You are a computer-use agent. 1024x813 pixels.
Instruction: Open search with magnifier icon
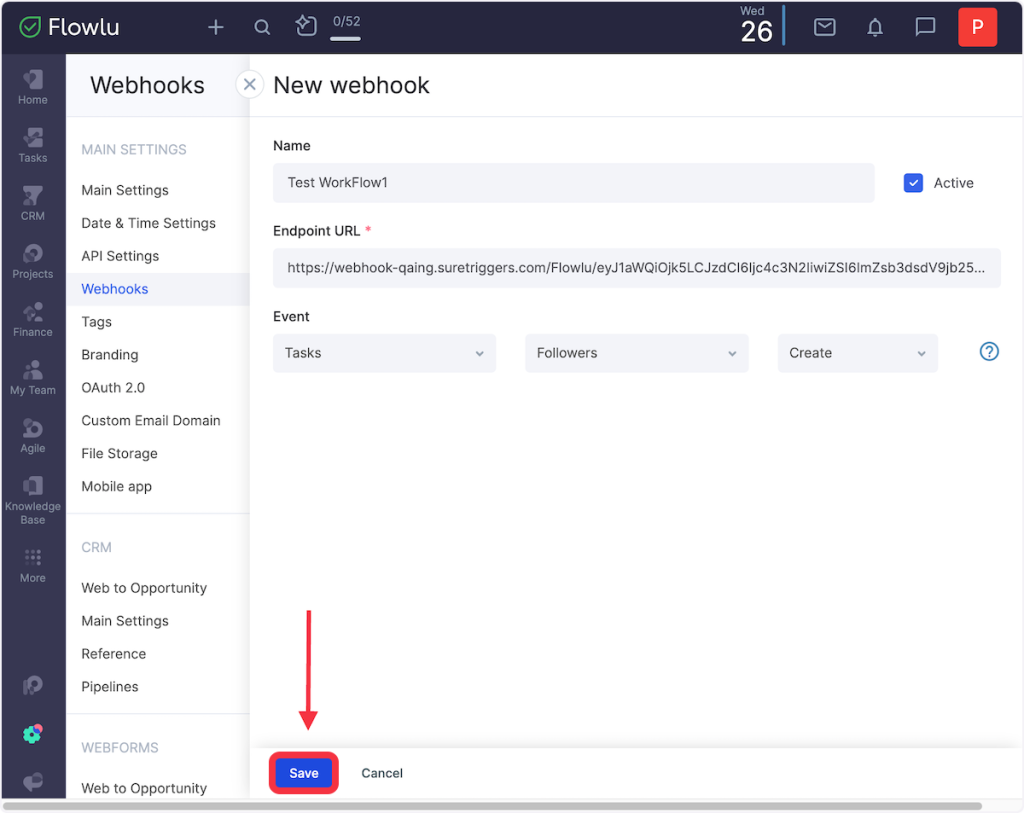pyautogui.click(x=262, y=27)
